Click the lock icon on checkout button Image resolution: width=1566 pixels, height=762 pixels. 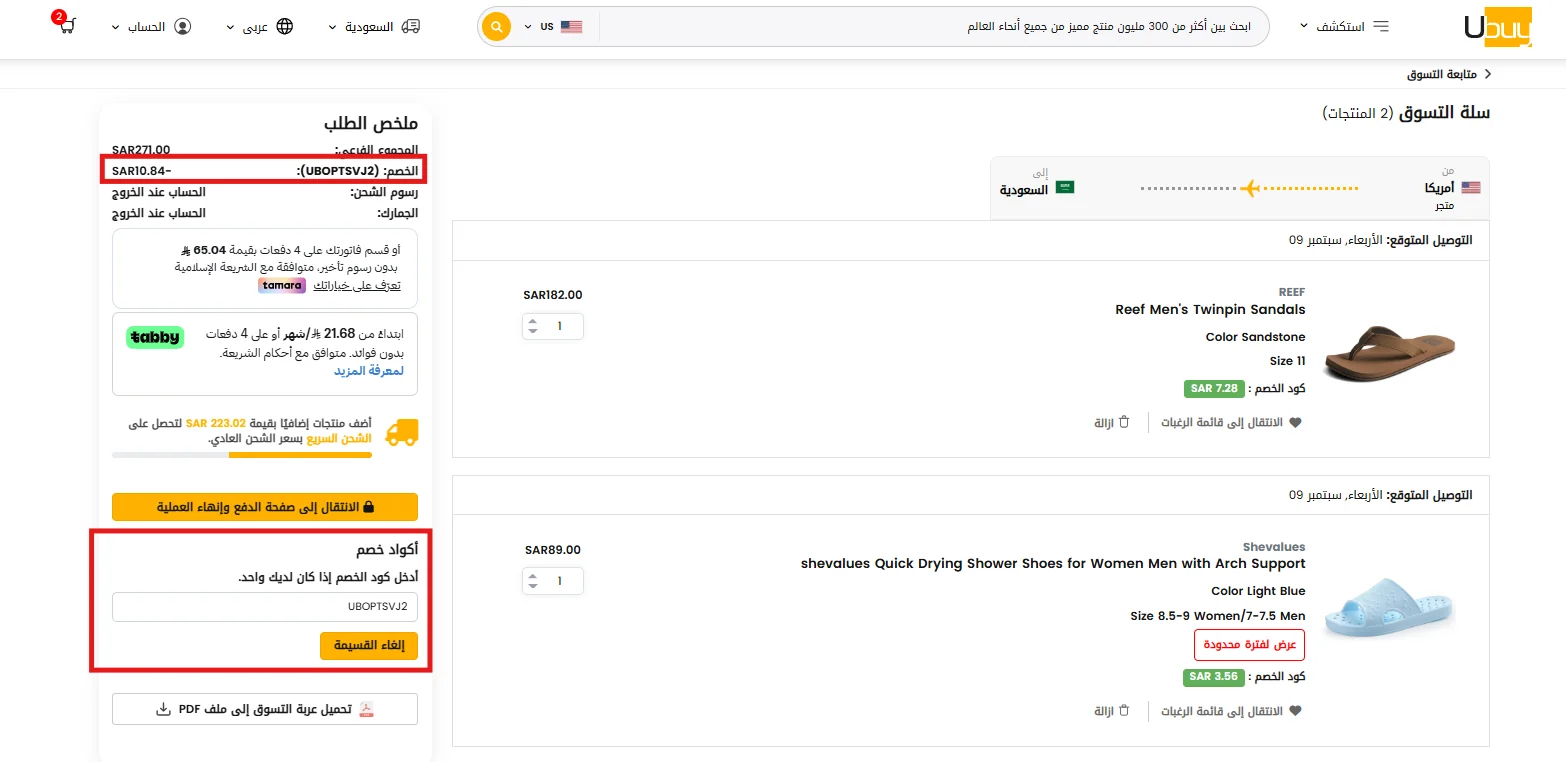(x=368, y=507)
